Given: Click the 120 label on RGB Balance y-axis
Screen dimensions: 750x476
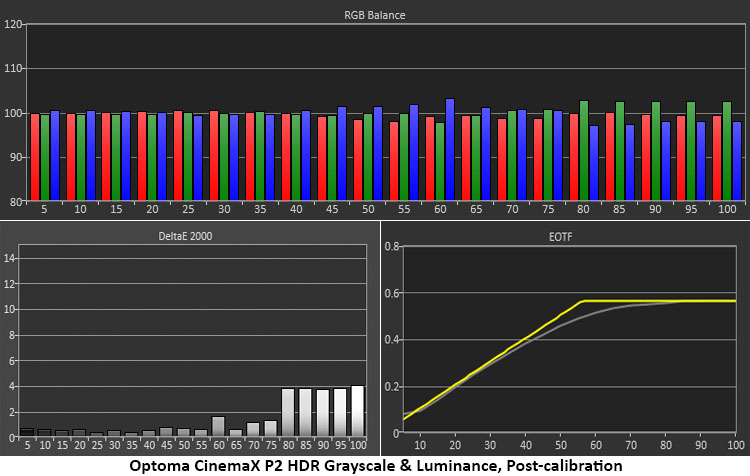Looking at the screenshot, I should click(x=12, y=24).
